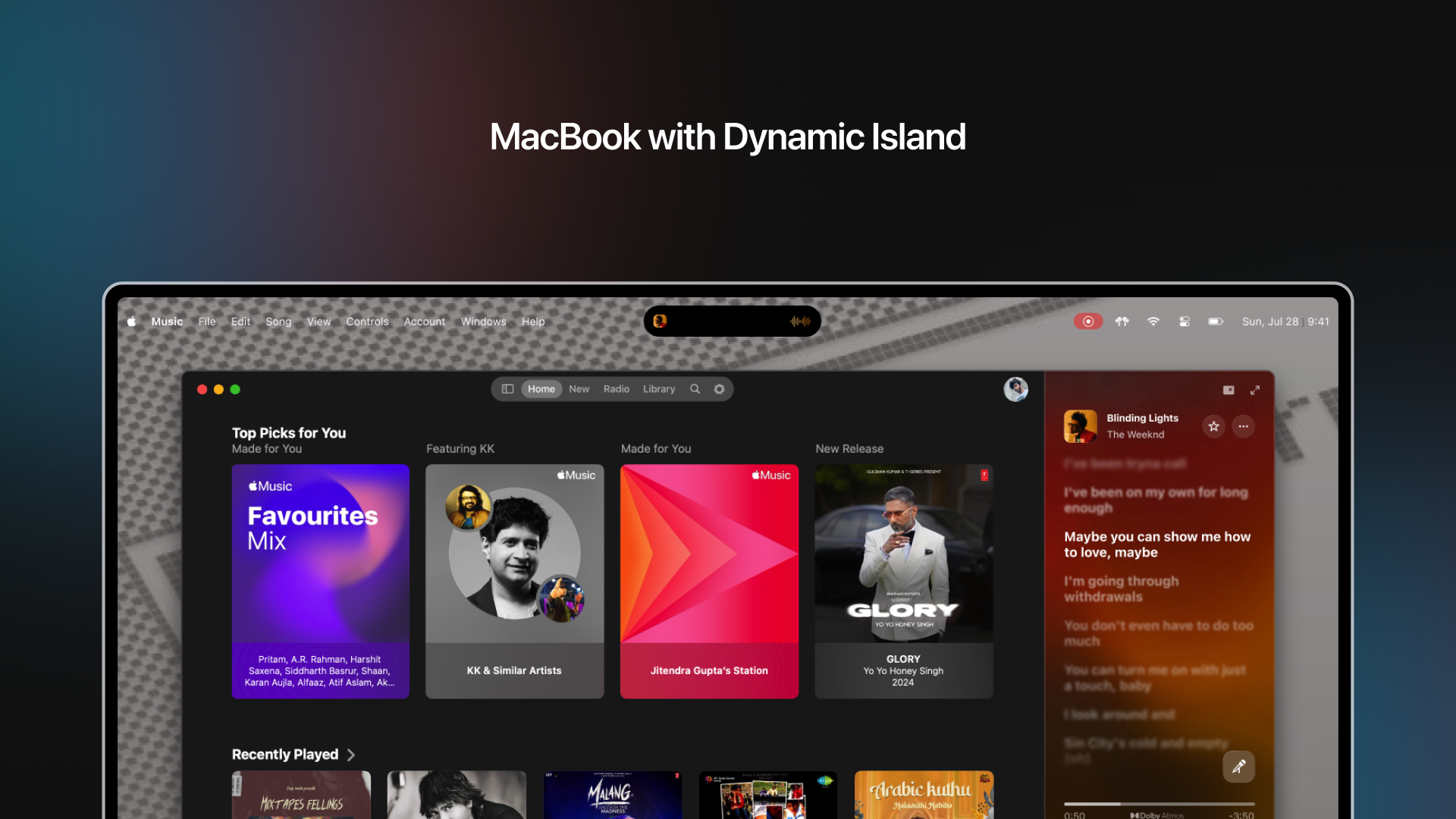1456x819 pixels.
Task: Open the Apple menu logo
Action: (131, 322)
